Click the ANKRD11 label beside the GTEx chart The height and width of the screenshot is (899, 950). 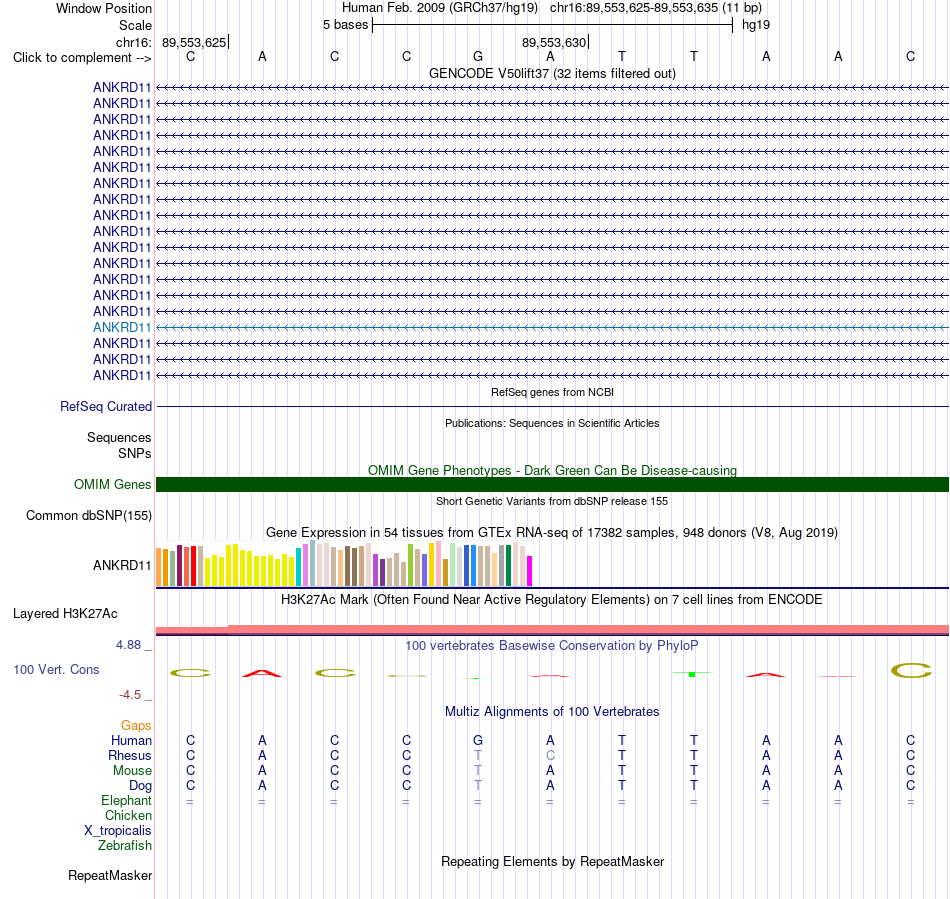(x=122, y=565)
